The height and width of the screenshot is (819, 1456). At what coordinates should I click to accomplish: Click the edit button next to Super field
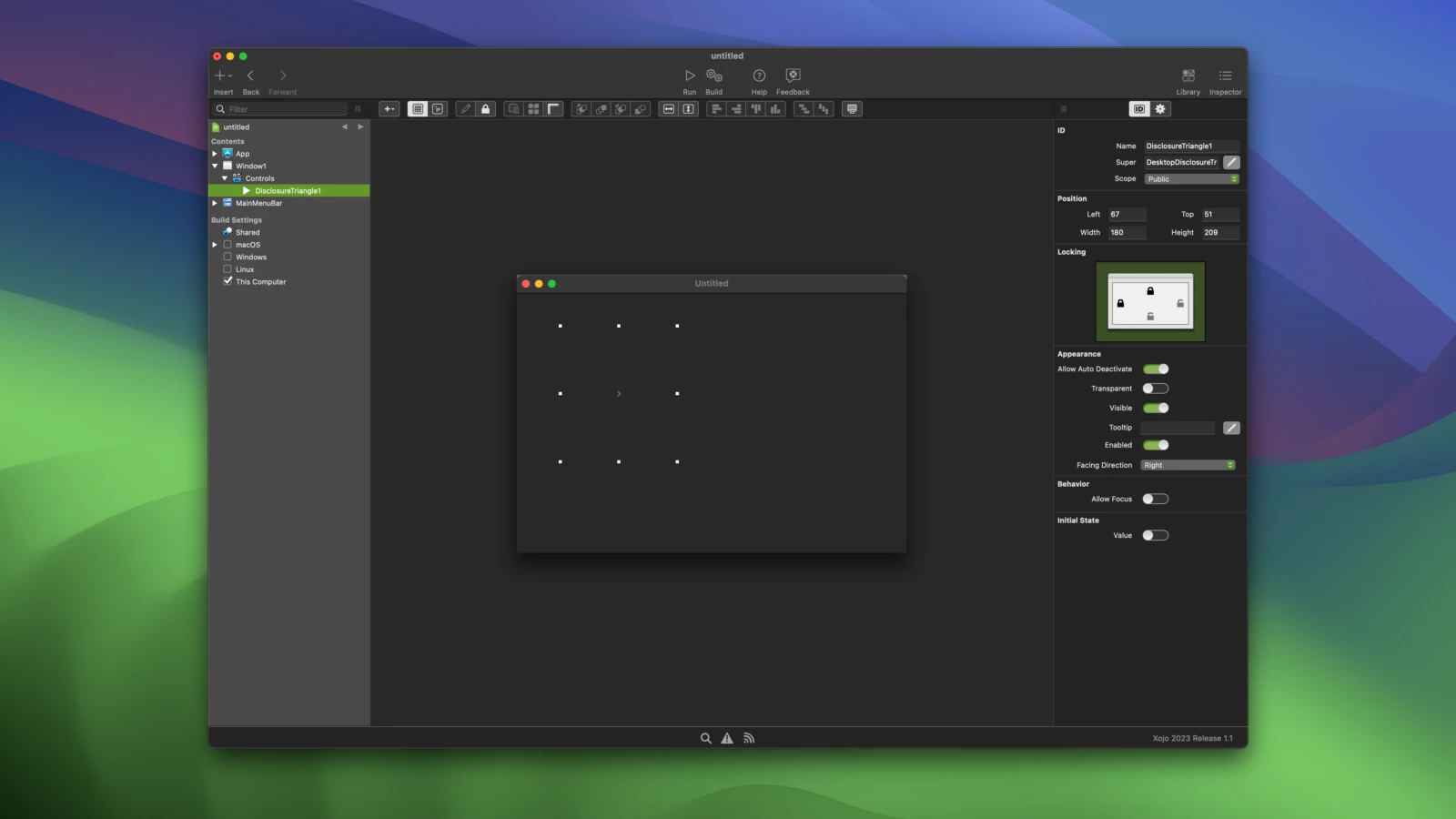[1231, 162]
